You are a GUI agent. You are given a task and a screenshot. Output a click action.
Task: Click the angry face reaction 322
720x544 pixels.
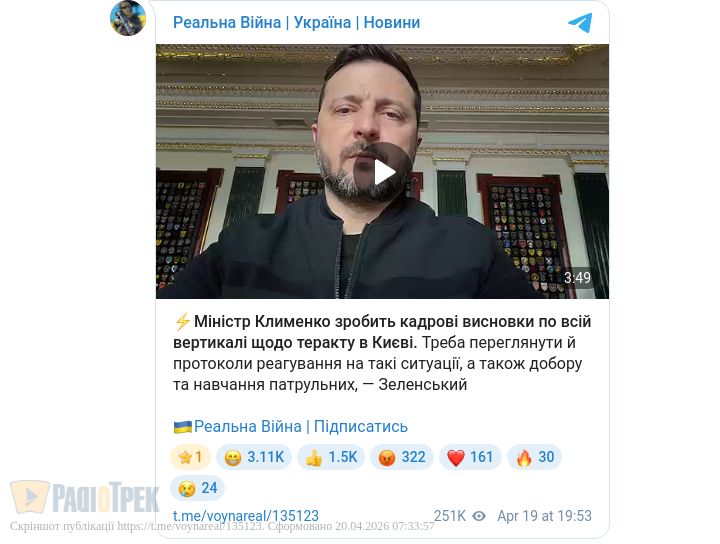pos(402,457)
